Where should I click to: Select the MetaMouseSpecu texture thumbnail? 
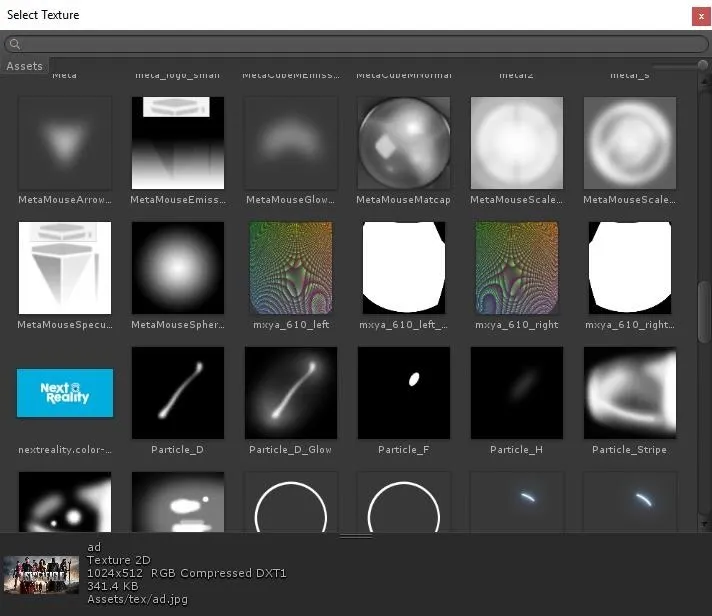coord(64,268)
